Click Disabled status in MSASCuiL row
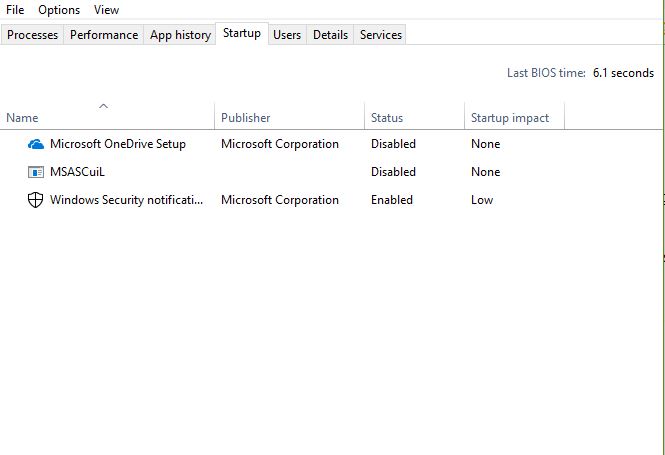665x455 pixels. [x=393, y=172]
